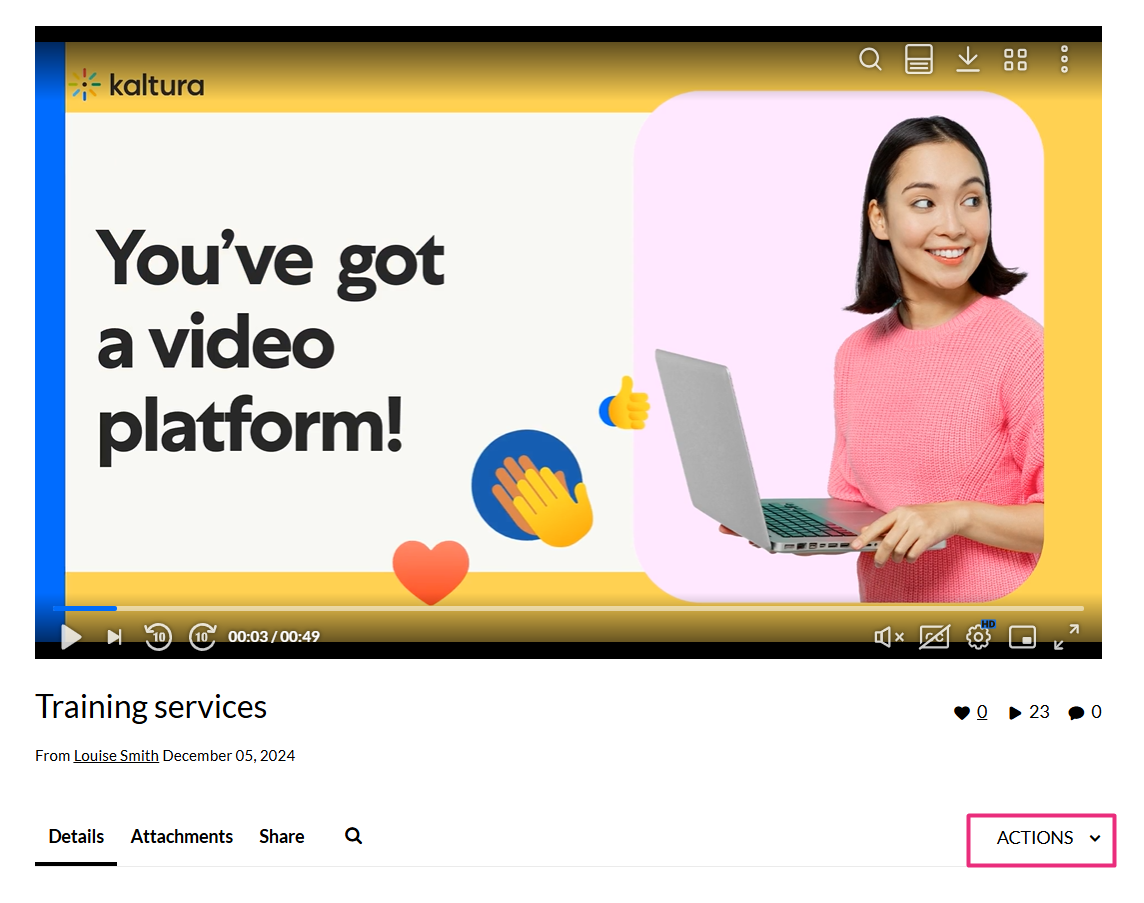
Task: Open Louise Smith's profile link
Action: point(116,756)
